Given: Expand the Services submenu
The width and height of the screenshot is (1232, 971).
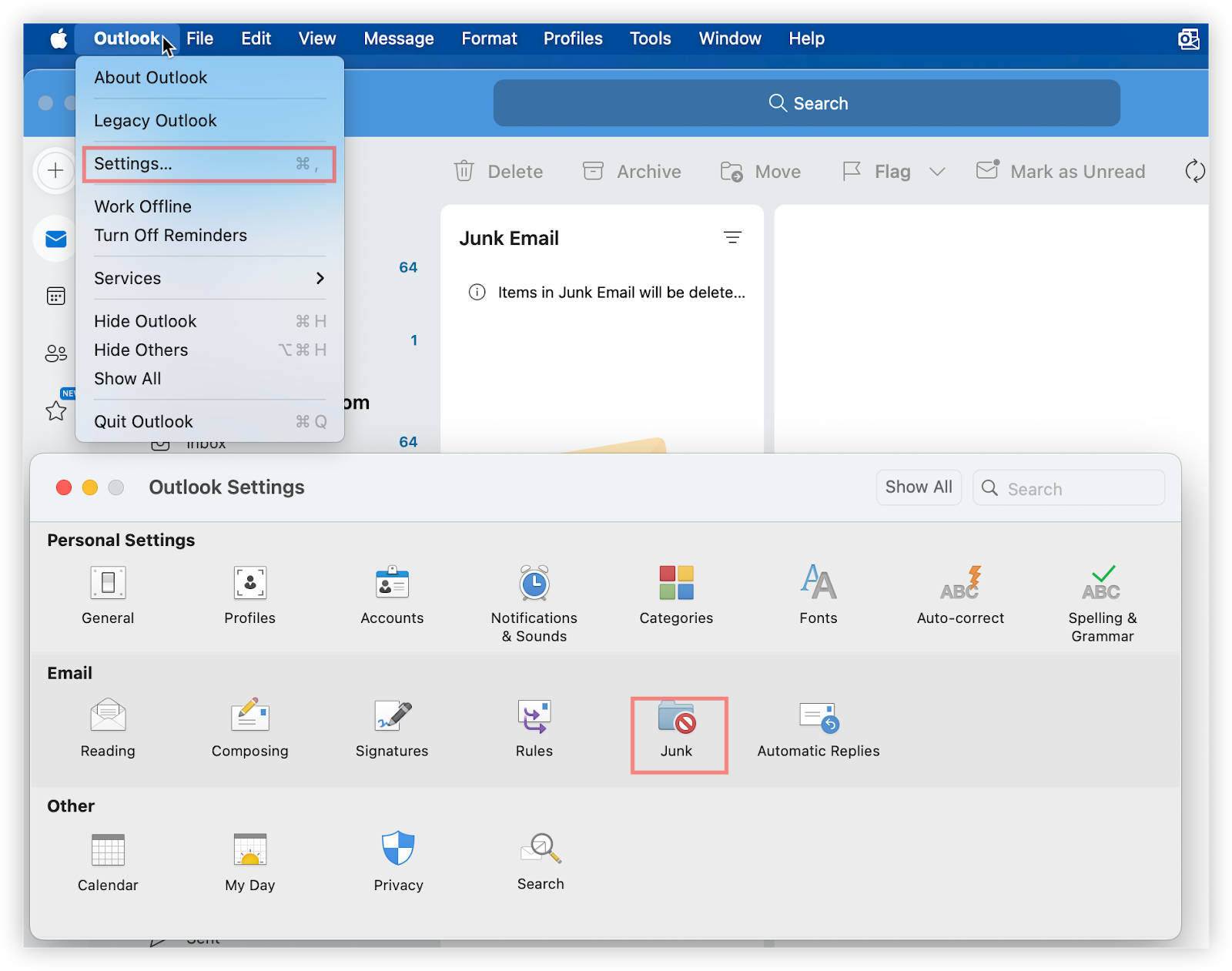Looking at the screenshot, I should tap(209, 279).
